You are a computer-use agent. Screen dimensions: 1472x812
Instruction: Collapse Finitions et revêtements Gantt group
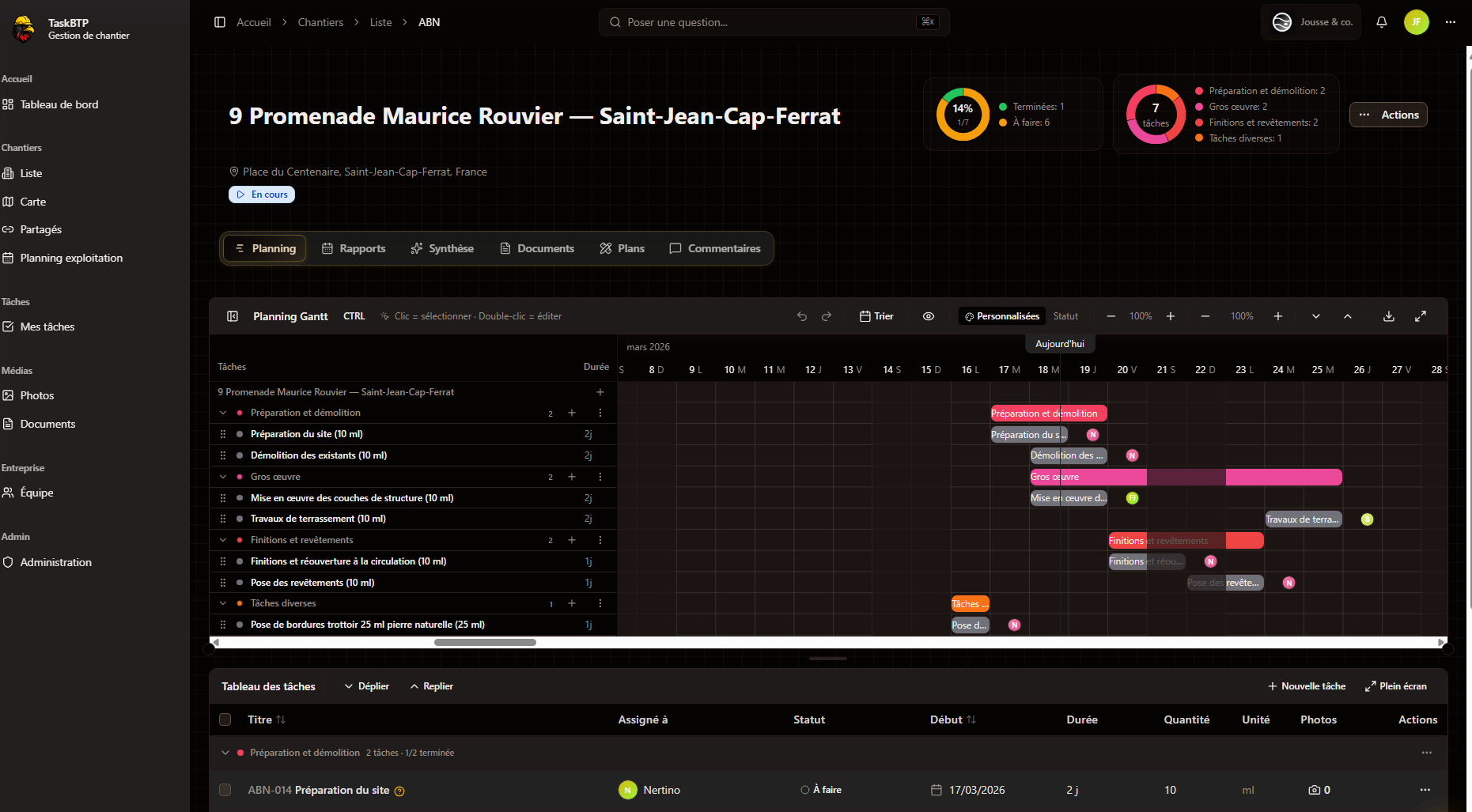[223, 540]
